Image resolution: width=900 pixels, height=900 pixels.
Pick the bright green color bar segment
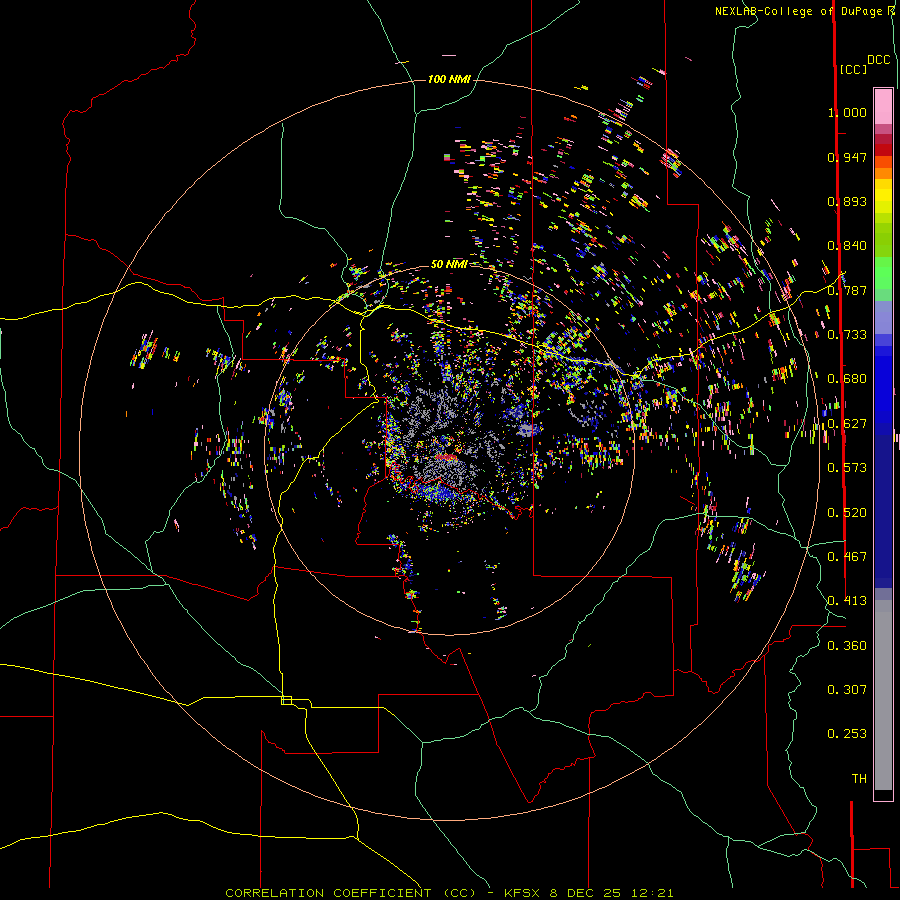(x=883, y=273)
